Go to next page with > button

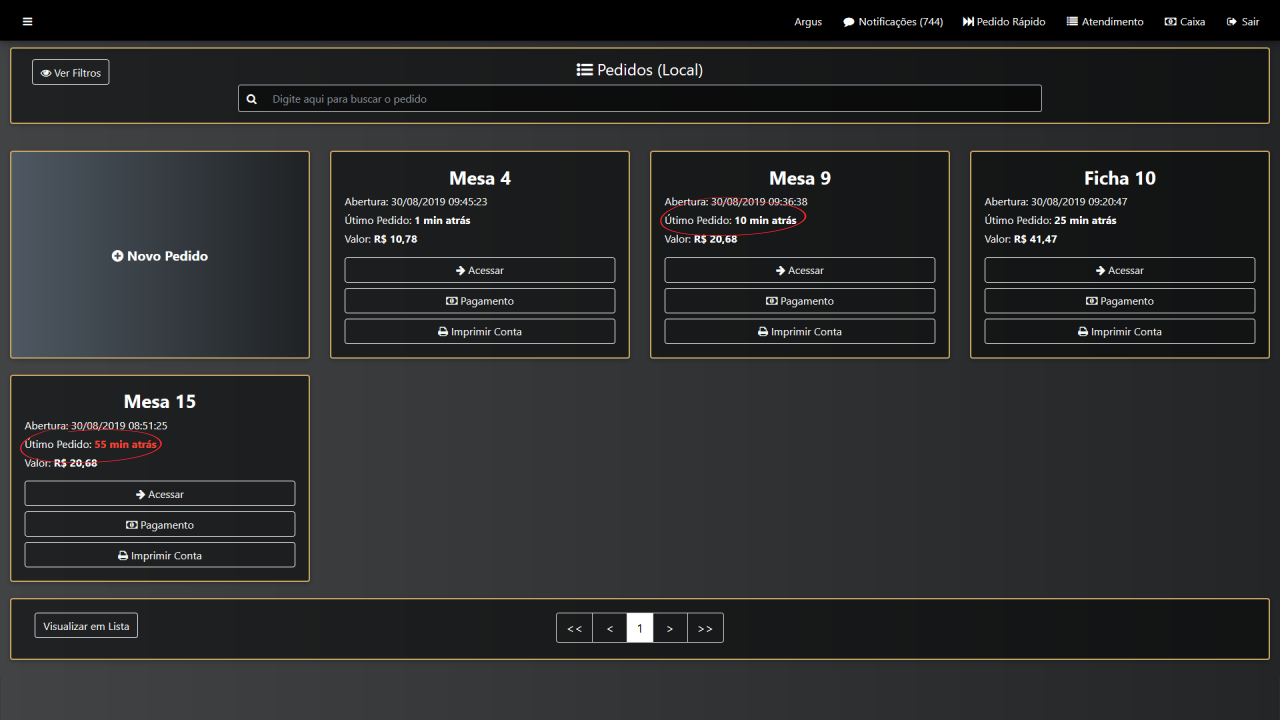point(670,628)
